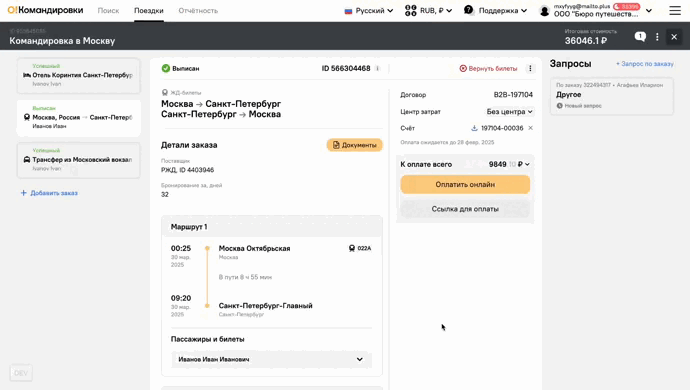Open order three-dot menu beside Вернуть билеты
The height and width of the screenshot is (390, 690).
[530, 69]
